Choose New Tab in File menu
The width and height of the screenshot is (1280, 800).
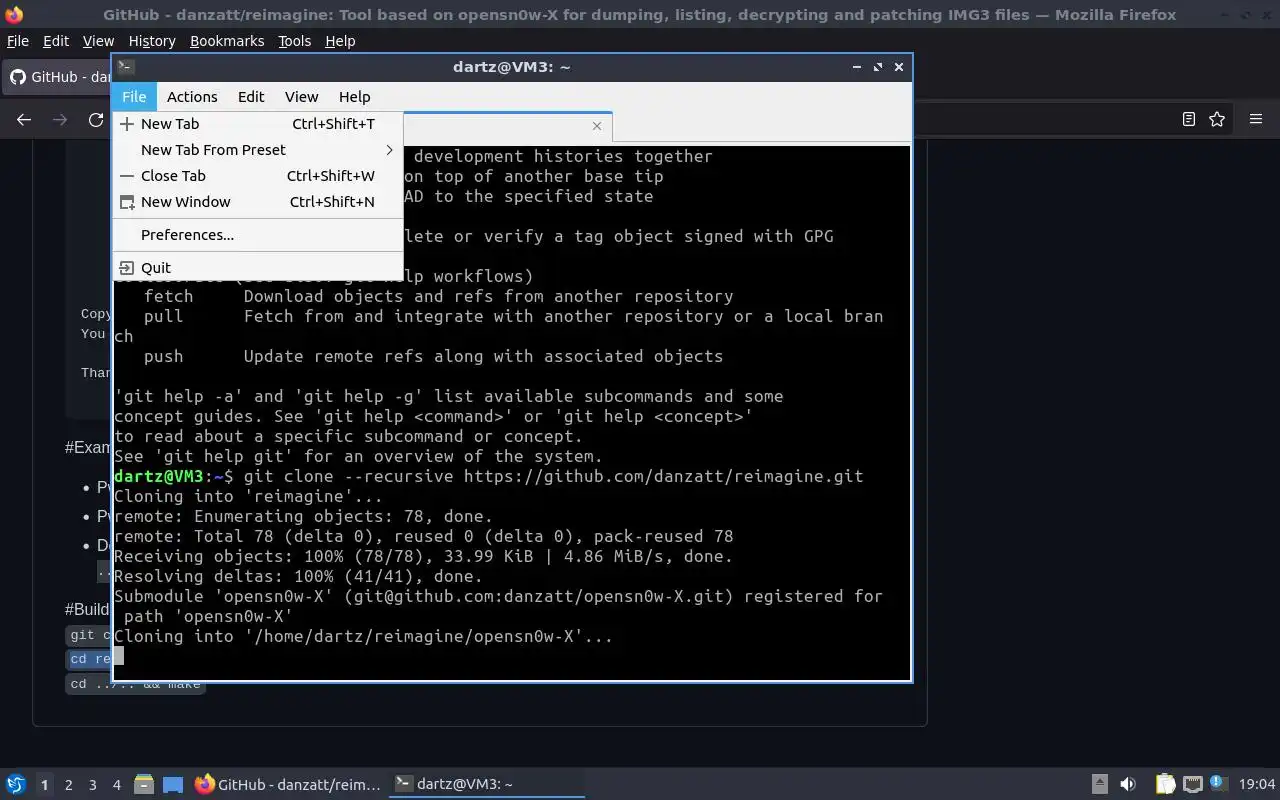coord(258,124)
